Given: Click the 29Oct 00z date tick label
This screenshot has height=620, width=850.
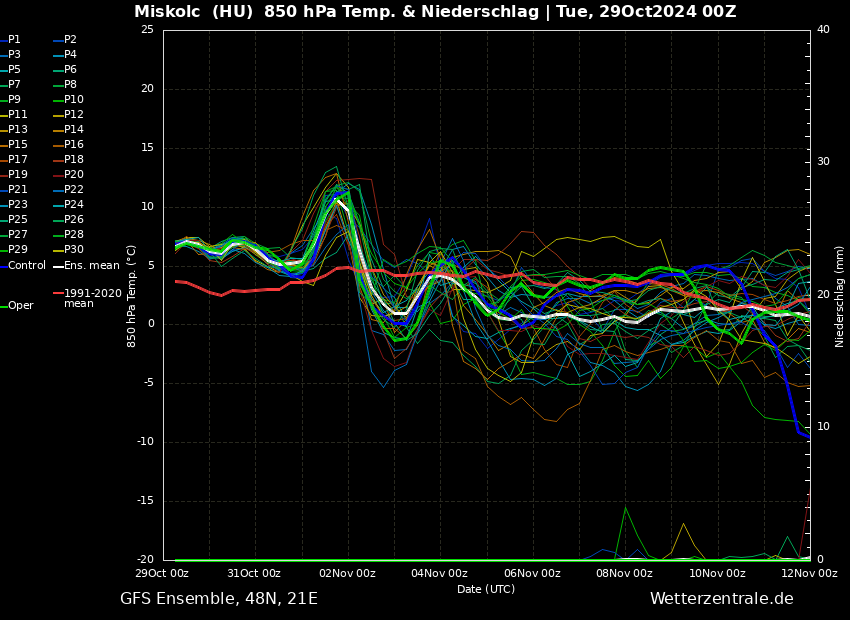Looking at the screenshot, I should point(163,573).
